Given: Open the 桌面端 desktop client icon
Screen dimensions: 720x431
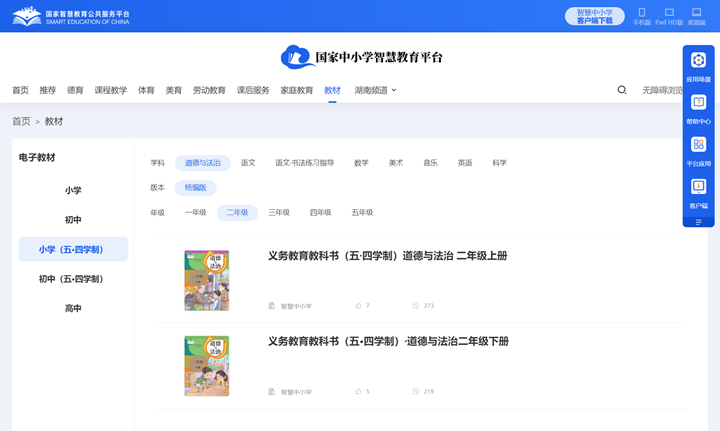Looking at the screenshot, I should point(696,15).
